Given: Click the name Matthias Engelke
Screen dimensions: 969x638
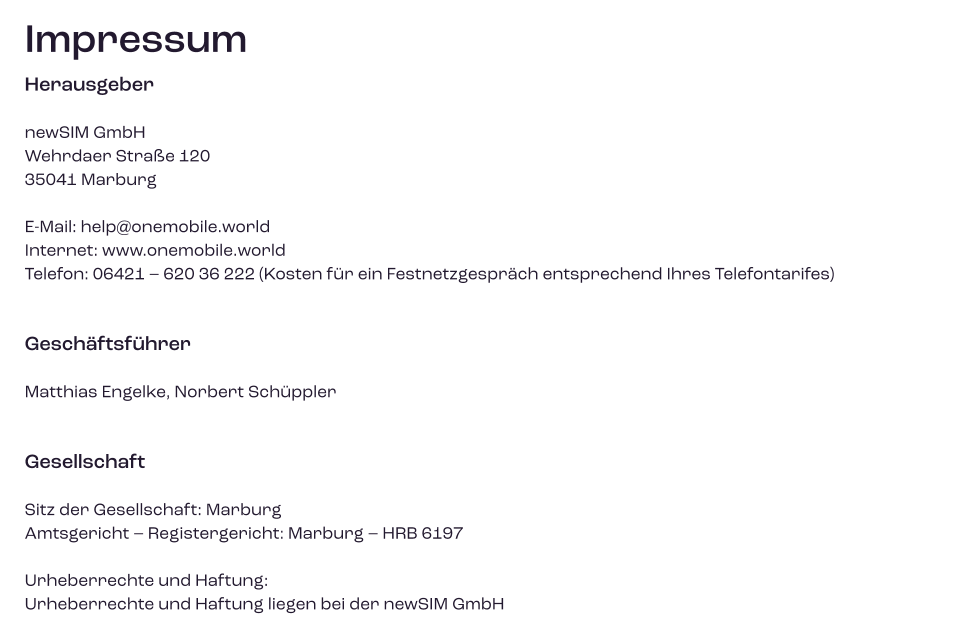Looking at the screenshot, I should pyautogui.click(x=96, y=392).
